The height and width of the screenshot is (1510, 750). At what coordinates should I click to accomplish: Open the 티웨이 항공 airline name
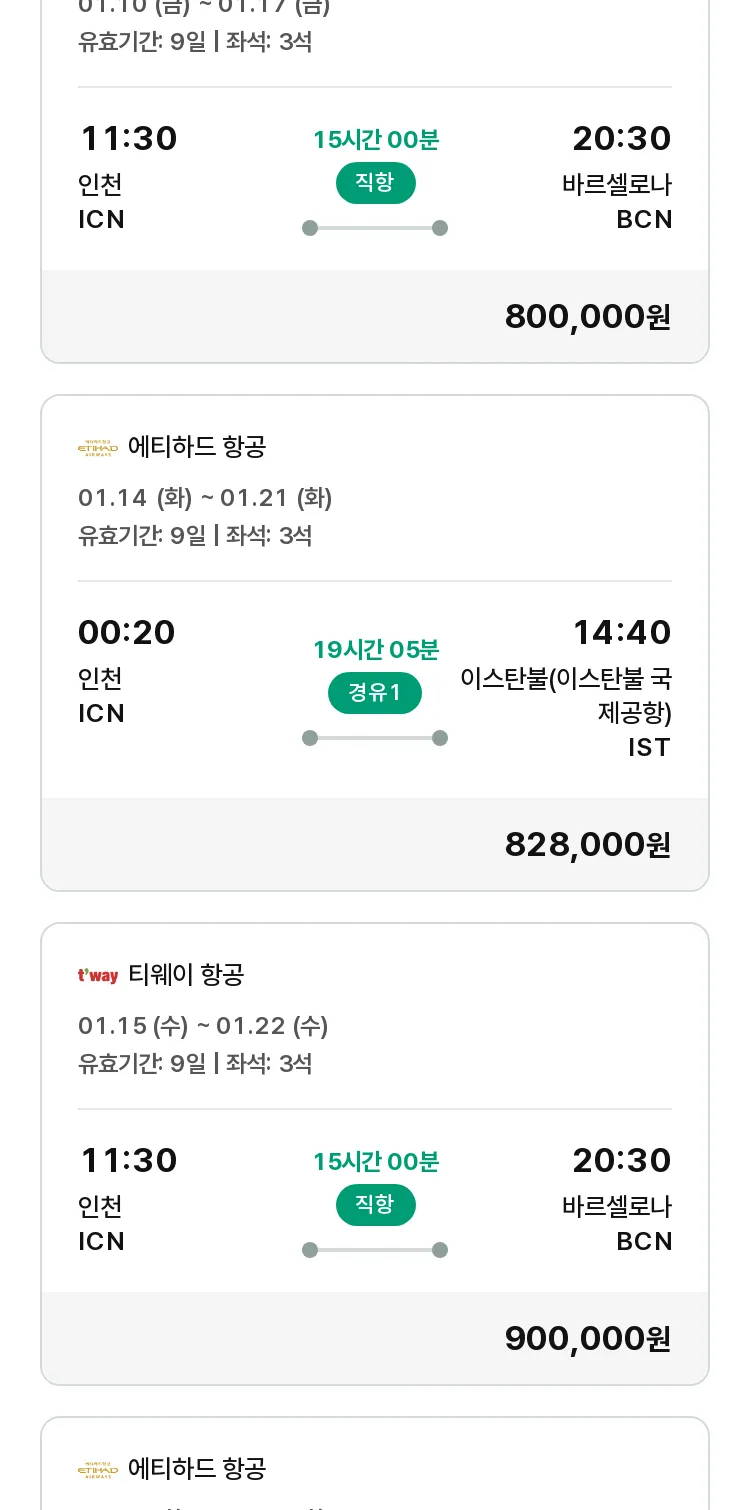pyautogui.click(x=186, y=975)
